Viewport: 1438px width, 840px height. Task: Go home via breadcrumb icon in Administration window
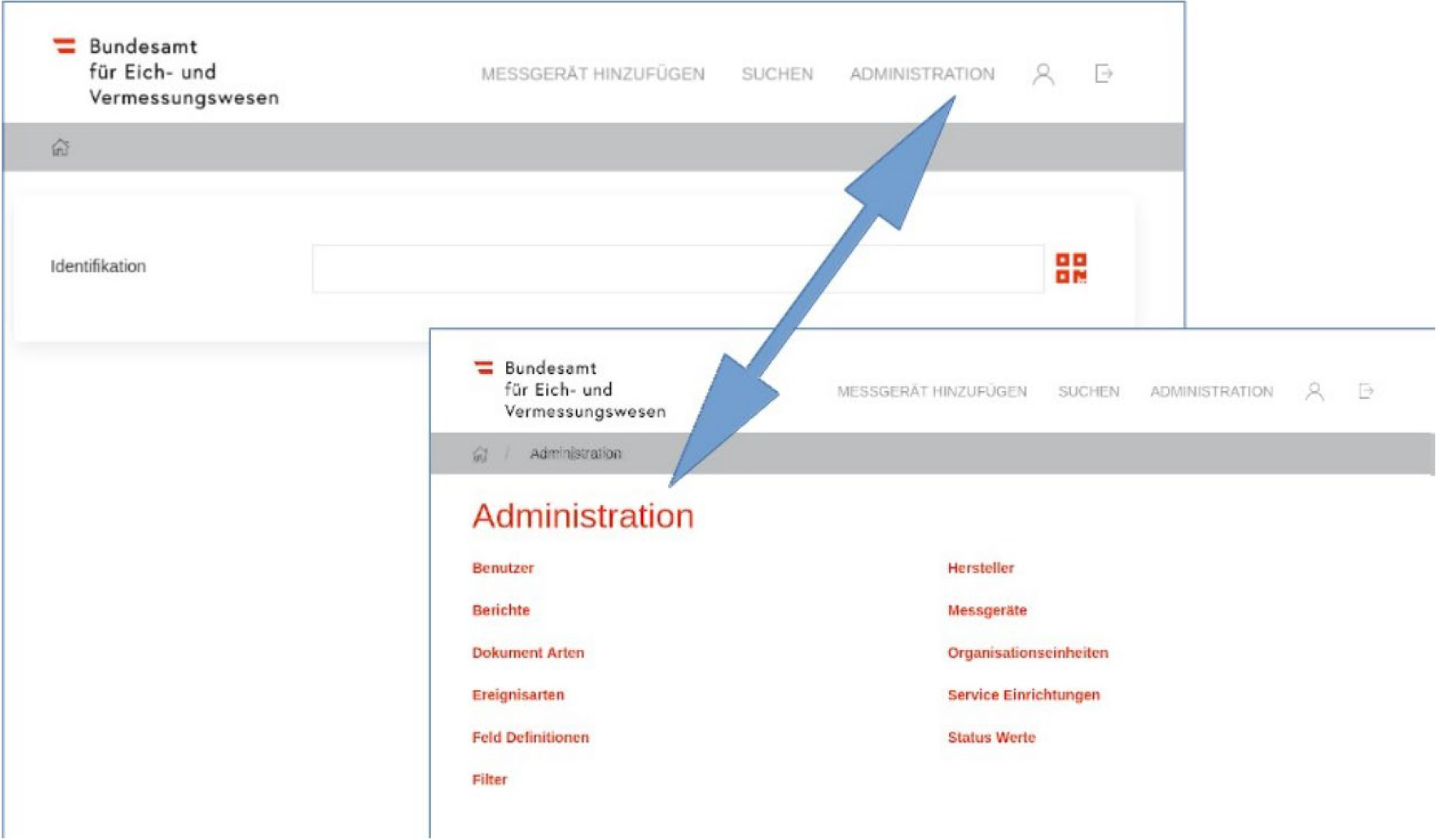pyautogui.click(x=480, y=454)
